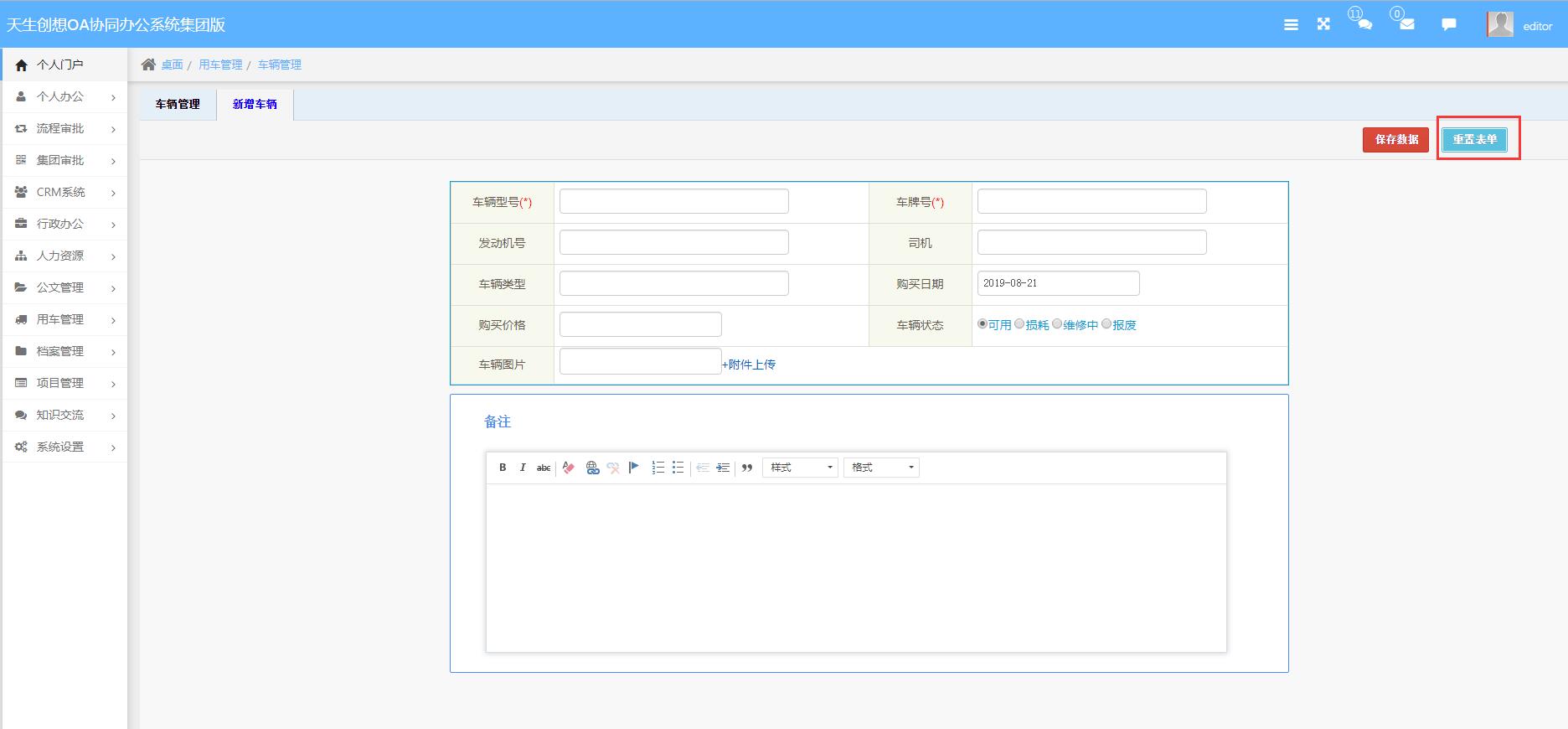Focus the 车辆类型 input field
The image size is (1568, 729).
pyautogui.click(x=674, y=283)
